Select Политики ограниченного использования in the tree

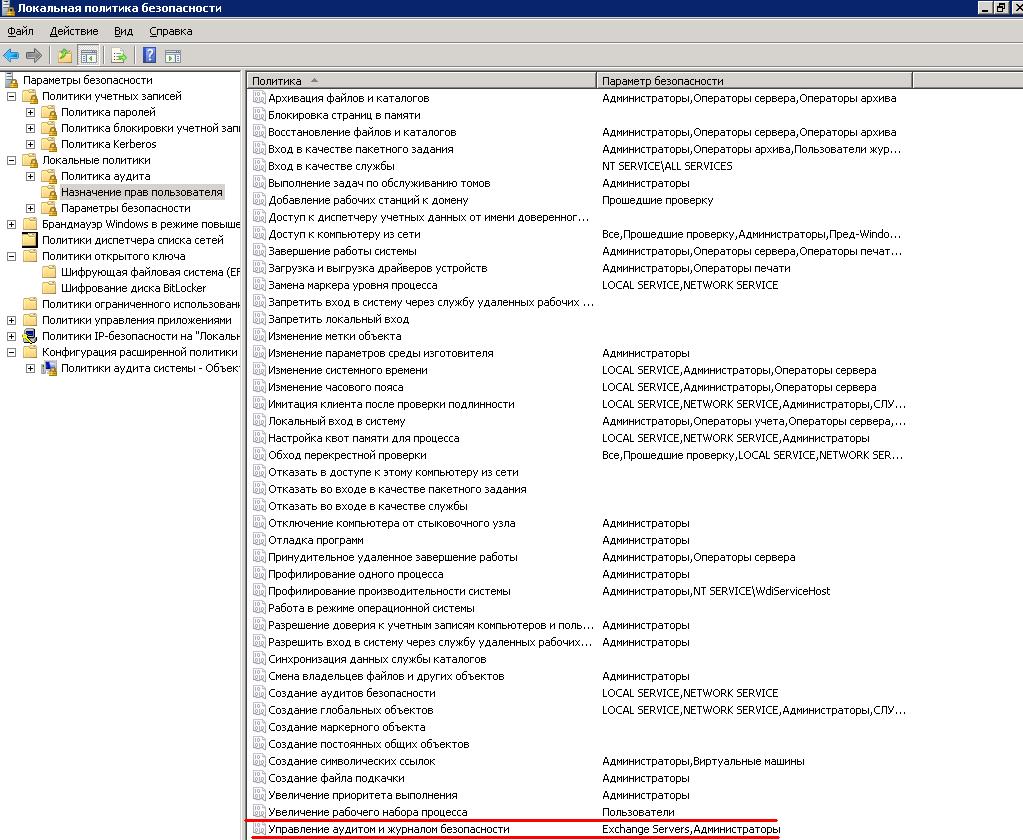pyautogui.click(x=141, y=304)
